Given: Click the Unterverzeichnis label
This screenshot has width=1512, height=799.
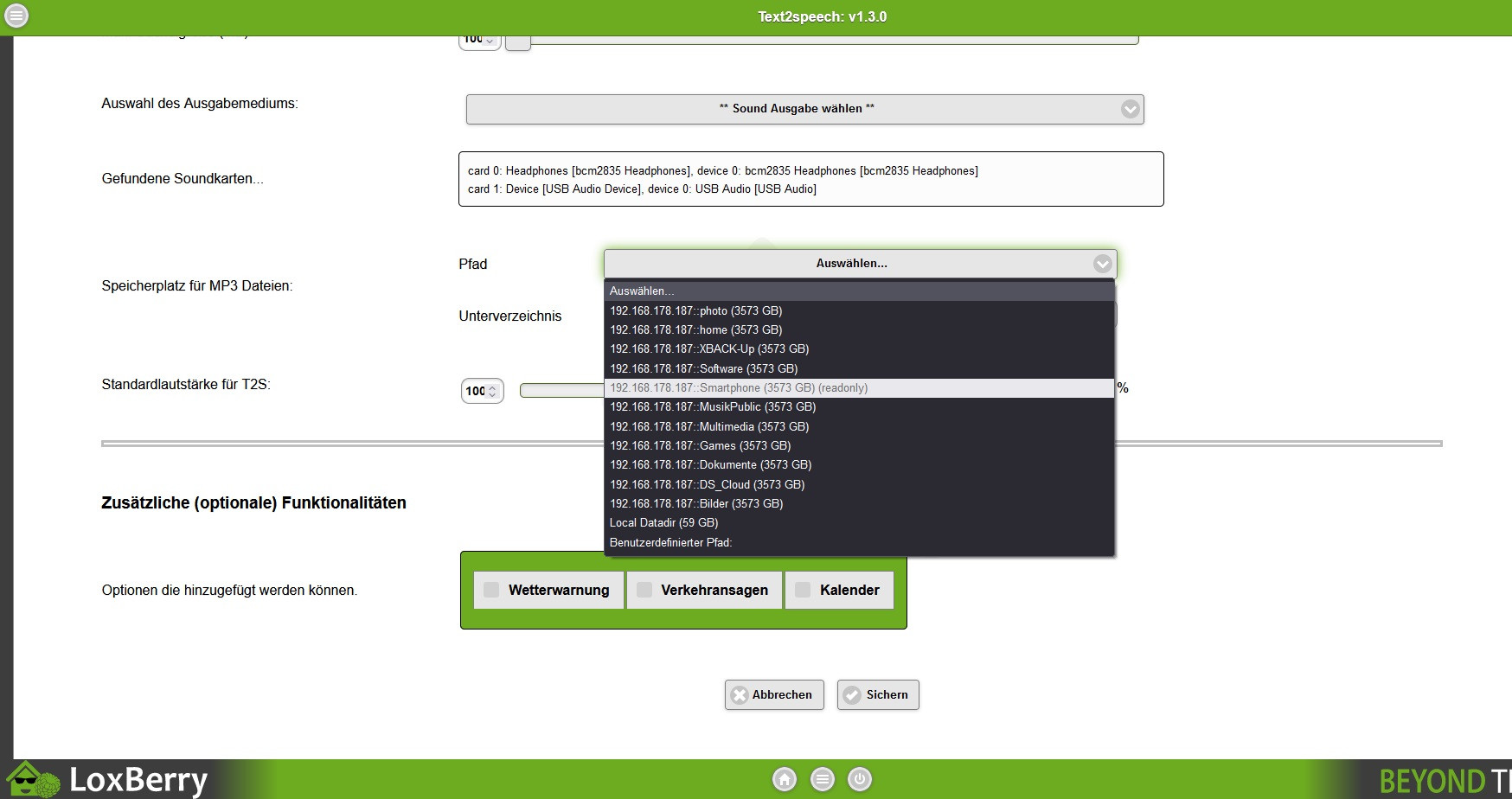Looking at the screenshot, I should point(510,316).
